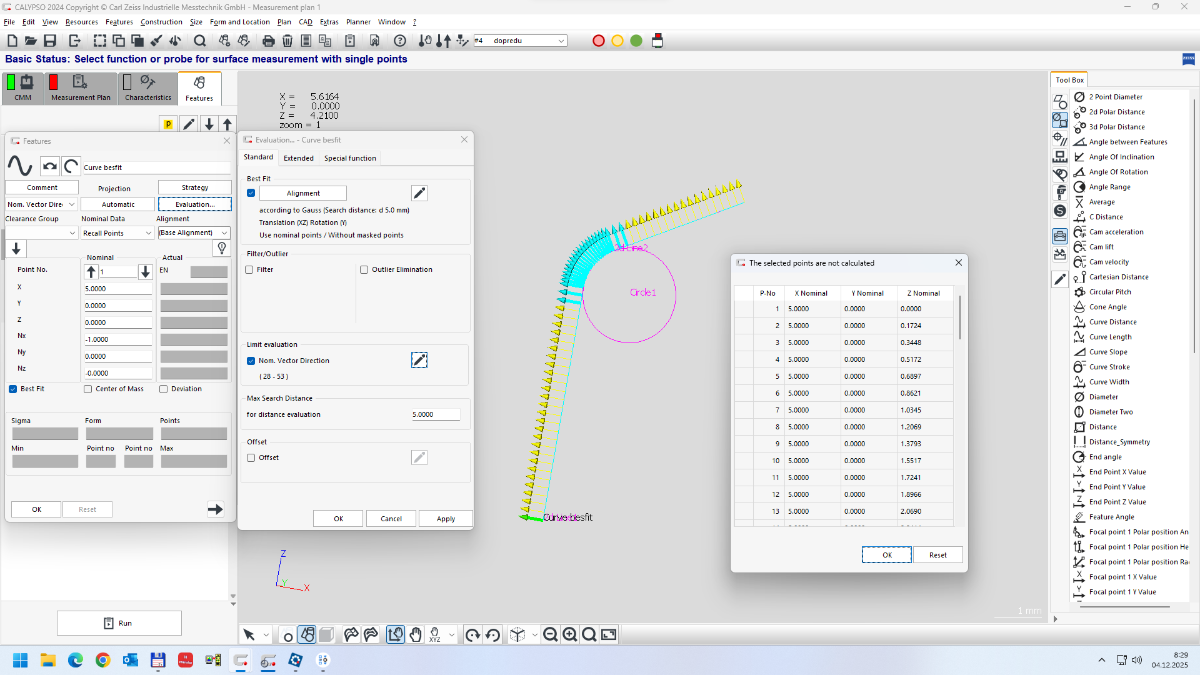Click the magnifier search icon in the top toolbar
1200x675 pixels.
pyautogui.click(x=199, y=41)
